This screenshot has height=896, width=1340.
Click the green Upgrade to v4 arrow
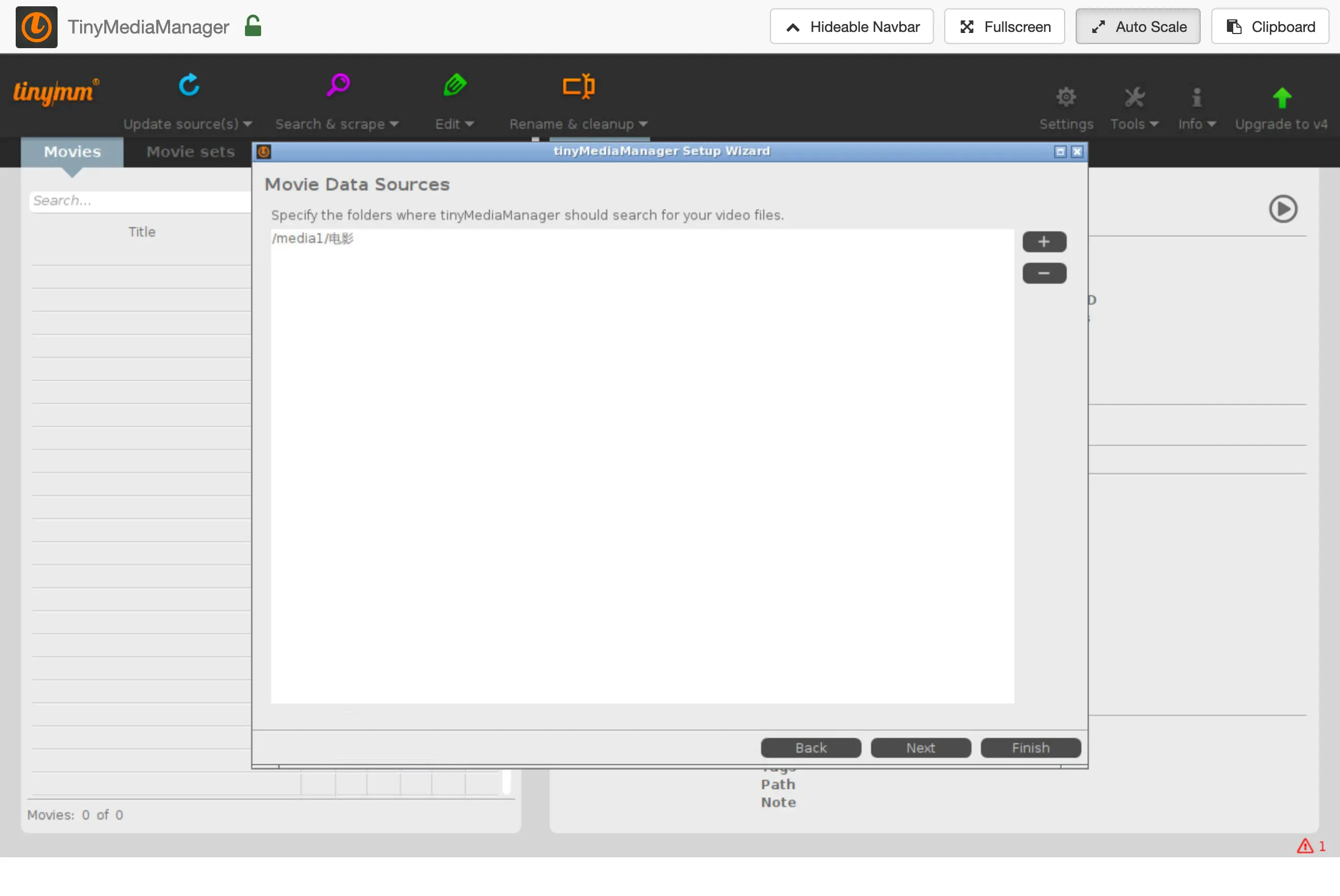point(1282,97)
